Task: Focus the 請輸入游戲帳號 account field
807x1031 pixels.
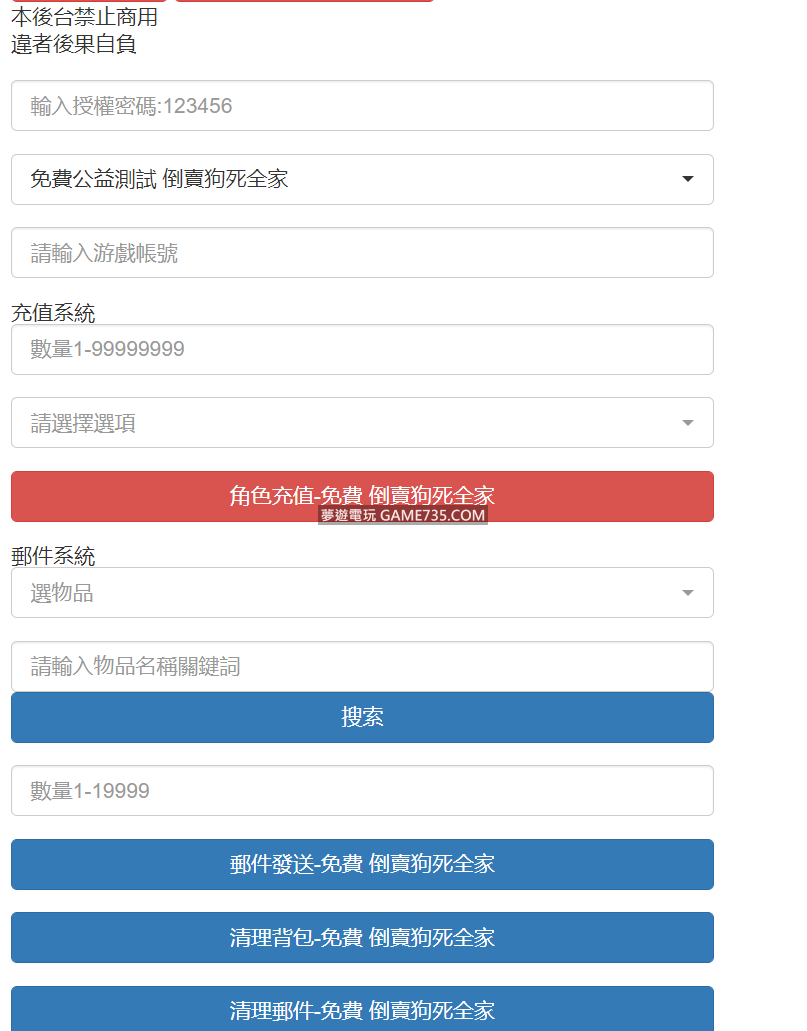Action: tap(362, 253)
